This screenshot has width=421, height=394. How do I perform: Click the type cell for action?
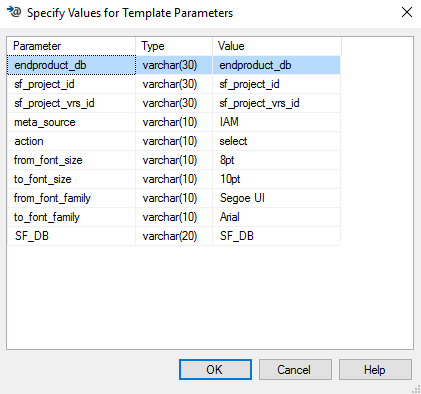click(174, 141)
